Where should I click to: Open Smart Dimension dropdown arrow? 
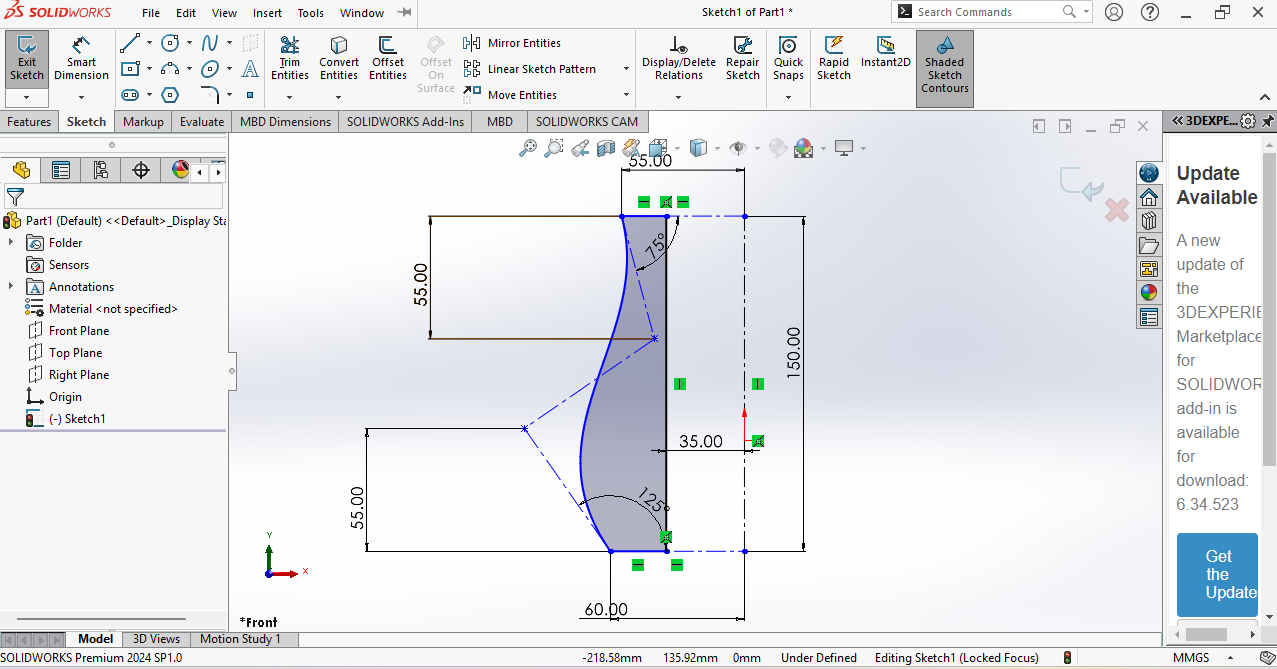pos(81,98)
